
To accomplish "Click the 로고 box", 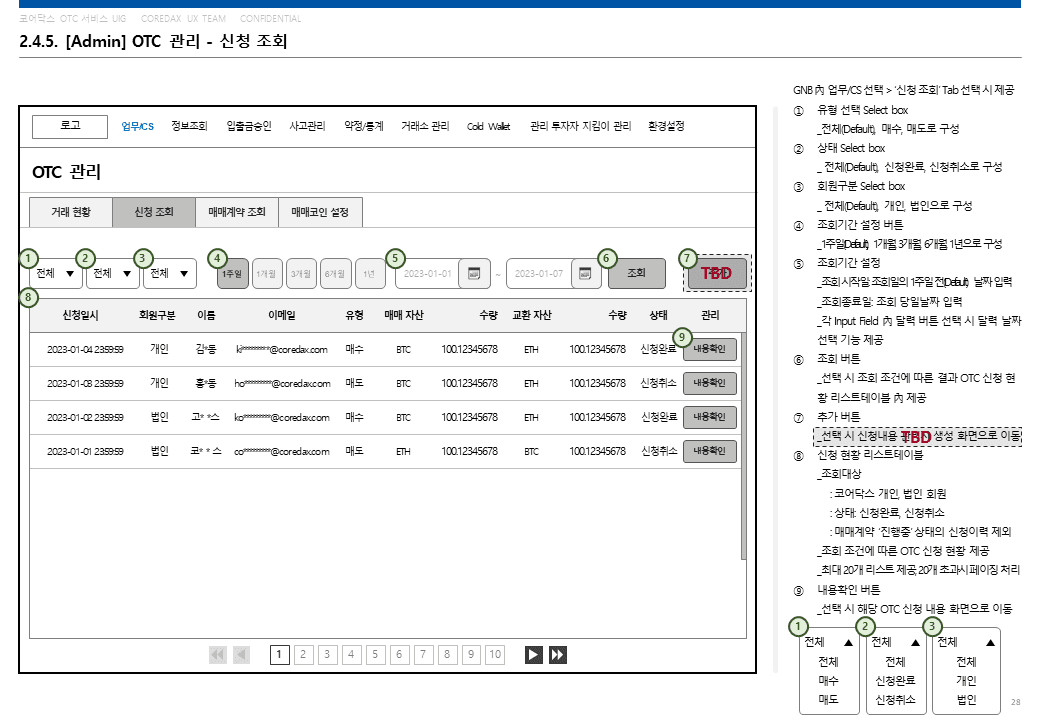I will click(70, 127).
